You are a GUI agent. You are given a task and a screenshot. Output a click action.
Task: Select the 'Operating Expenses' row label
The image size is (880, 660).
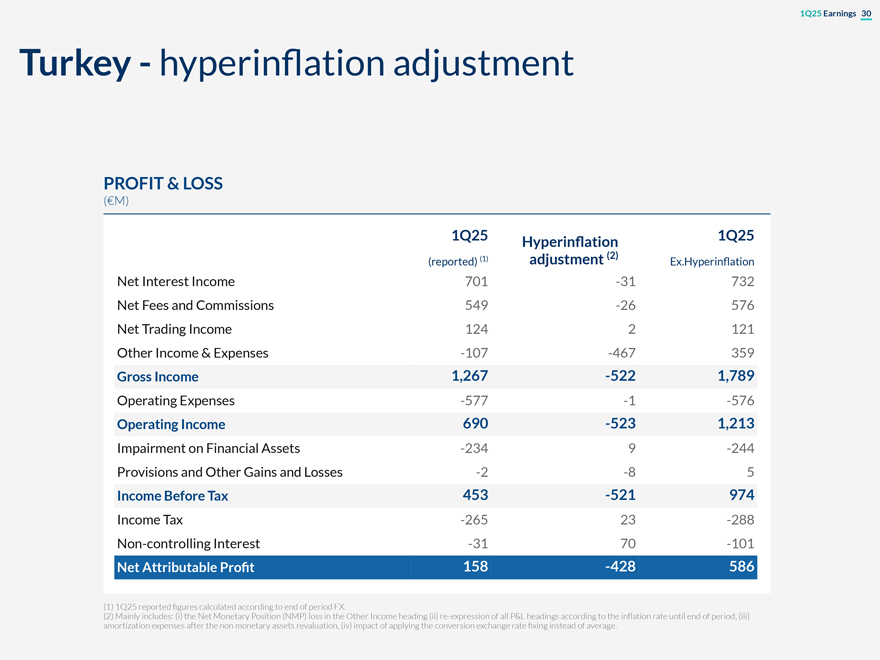[x=176, y=401]
